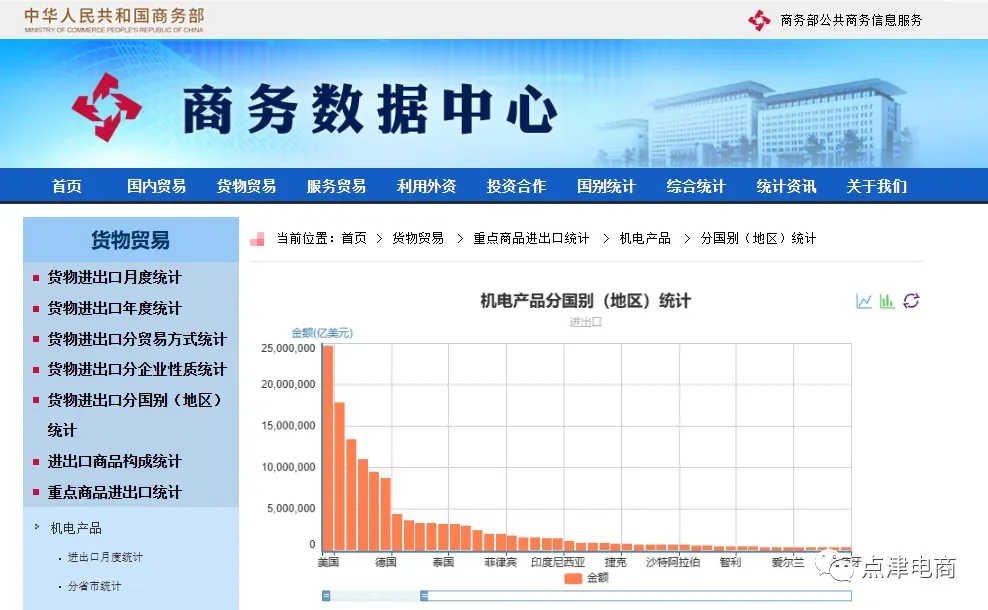Open 货物进出口分企业性质统计 sidebar link

[137, 369]
